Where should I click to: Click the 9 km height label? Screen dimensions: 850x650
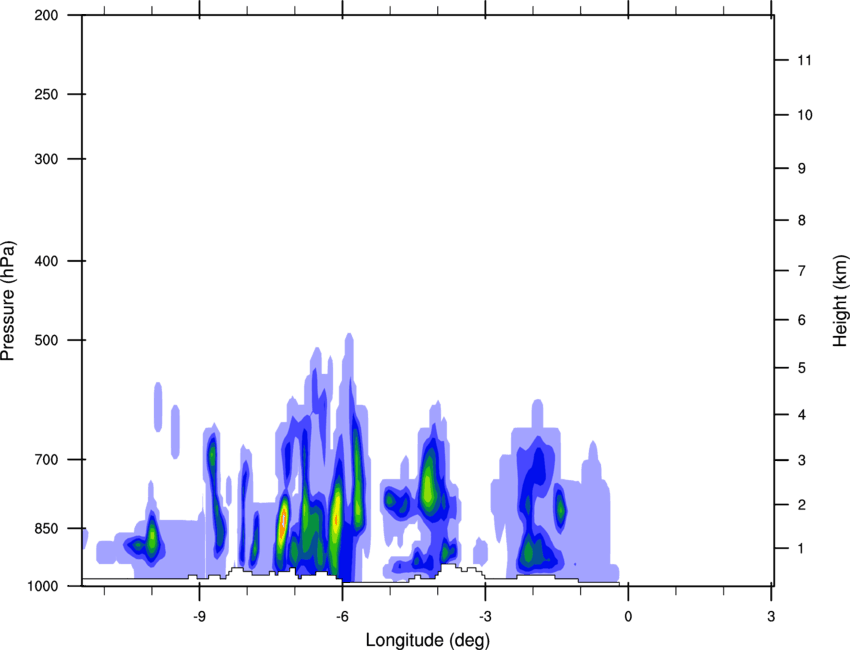(x=801, y=169)
